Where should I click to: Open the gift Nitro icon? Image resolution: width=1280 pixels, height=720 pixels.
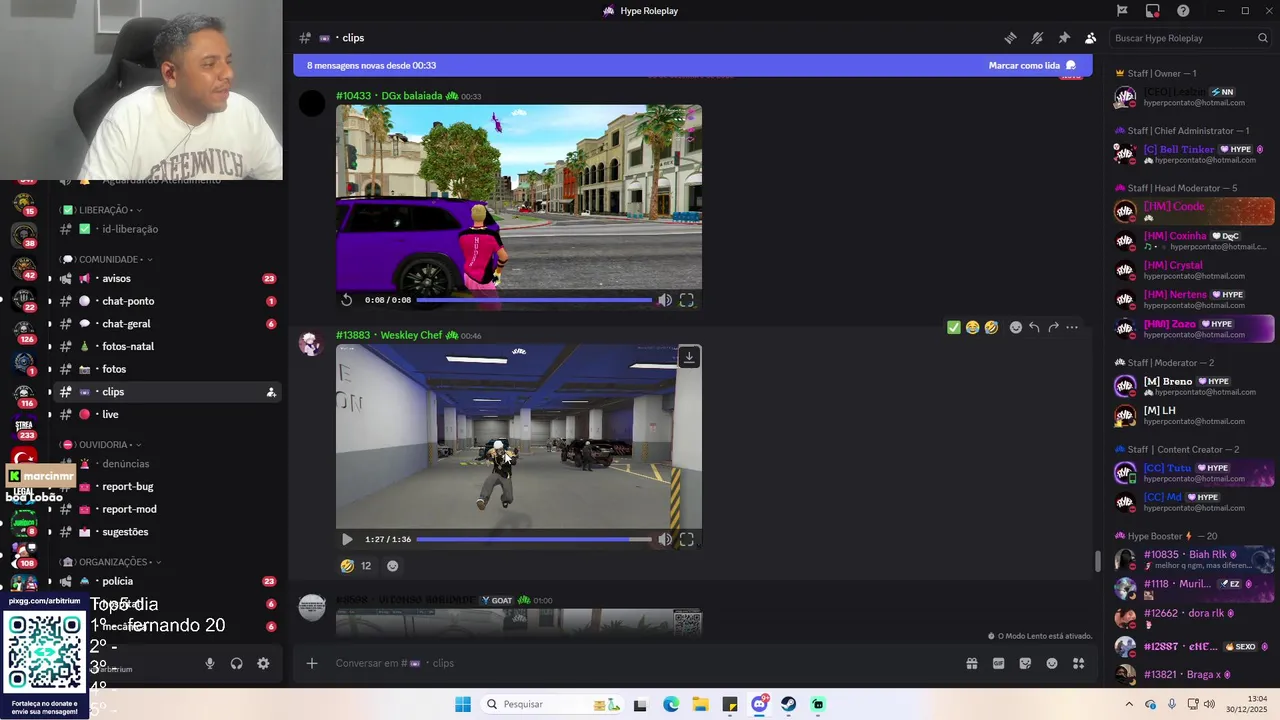coord(971,663)
